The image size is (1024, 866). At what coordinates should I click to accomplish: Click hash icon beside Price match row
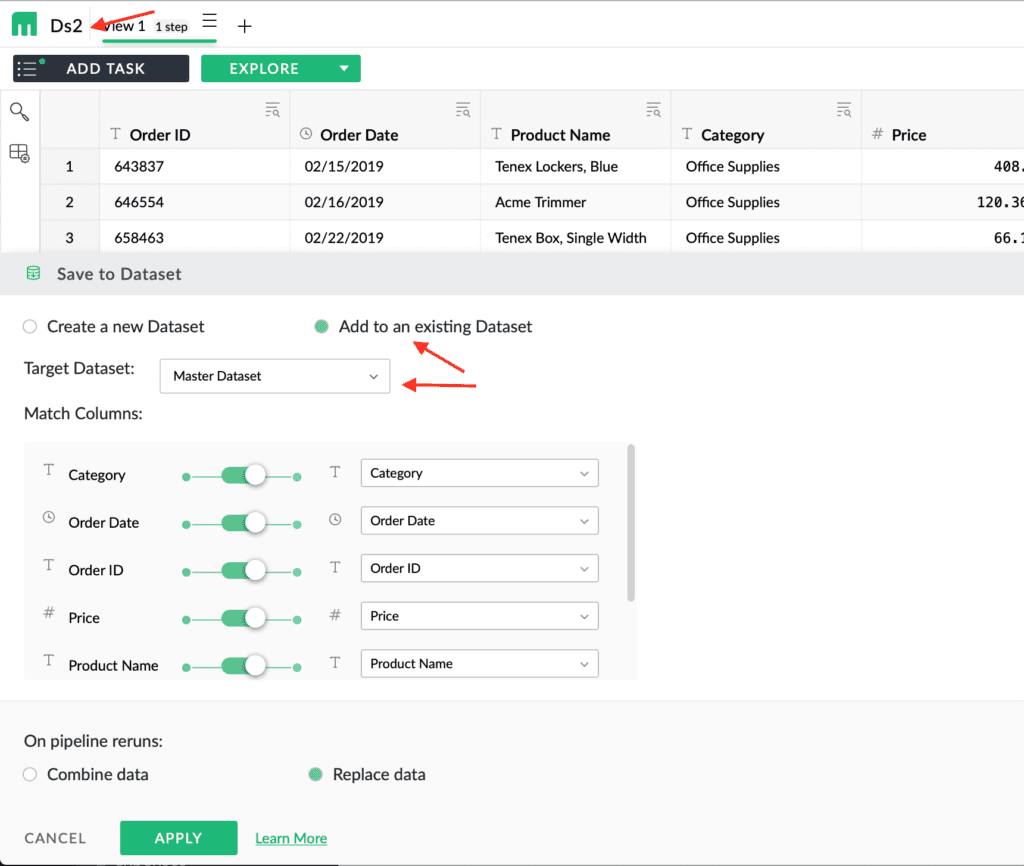point(49,613)
